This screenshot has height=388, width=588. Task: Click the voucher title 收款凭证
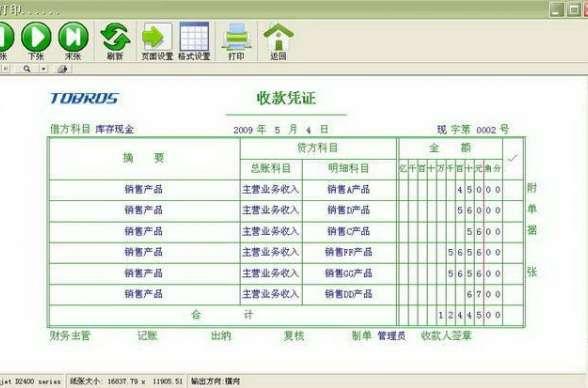click(286, 99)
